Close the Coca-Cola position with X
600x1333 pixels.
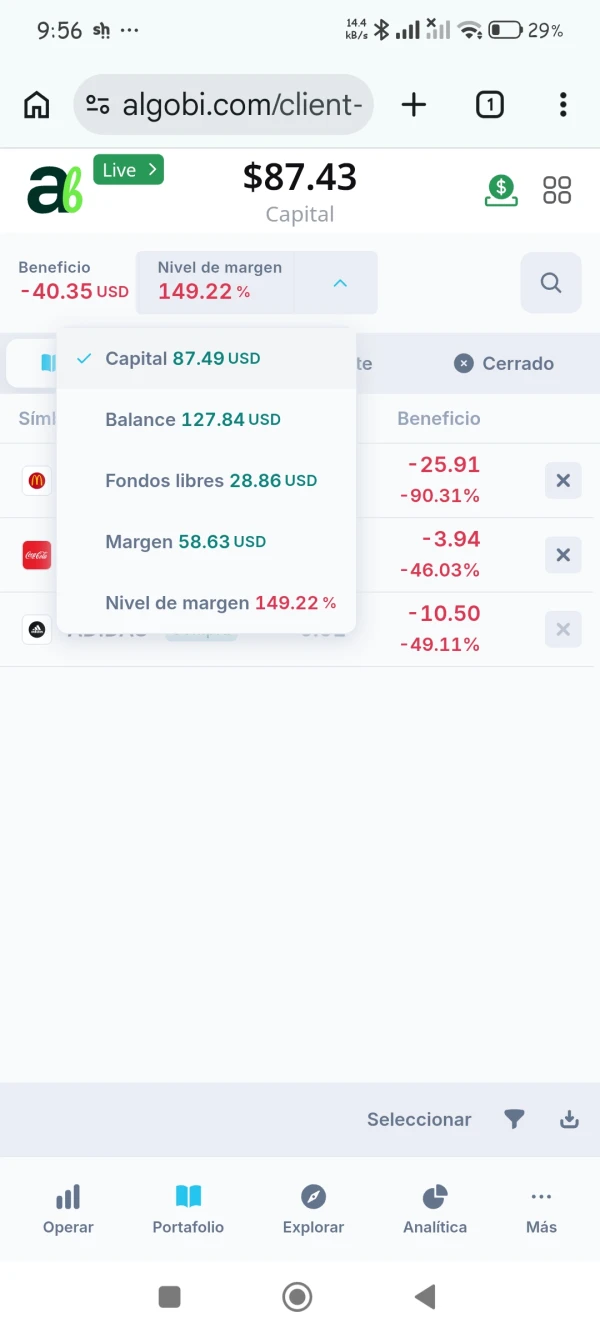[563, 555]
